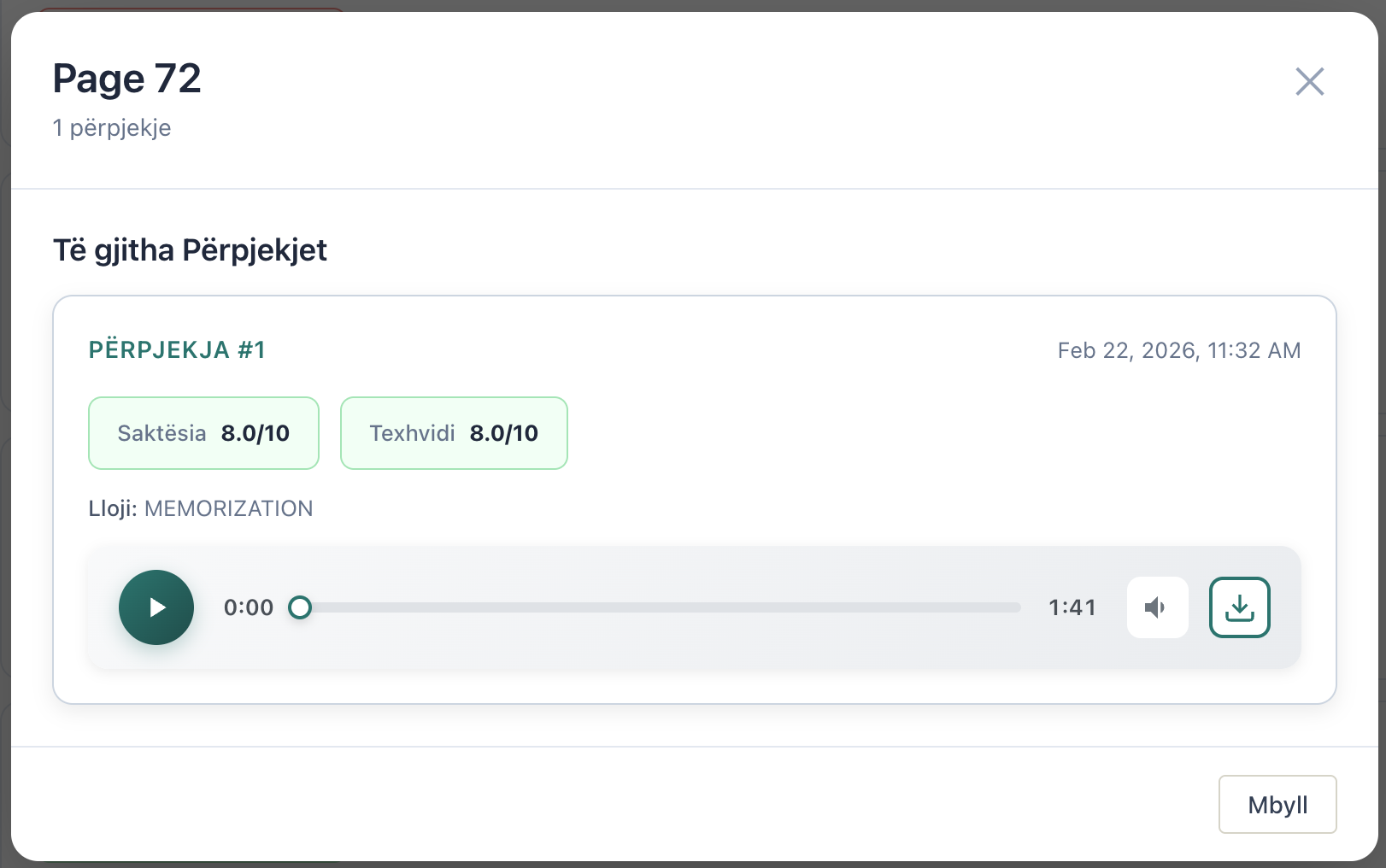The height and width of the screenshot is (868, 1386).
Task: Mute the audio with speaker icon
Action: click(x=1157, y=607)
